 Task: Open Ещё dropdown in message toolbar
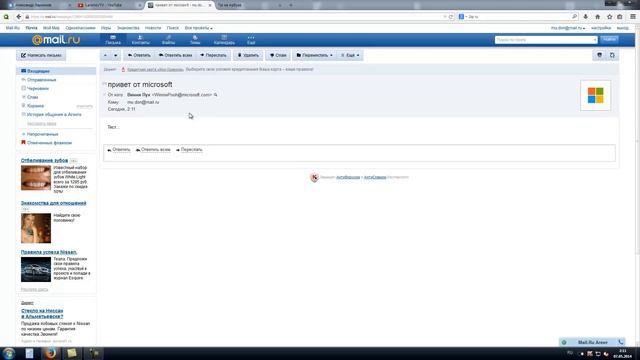pos(350,55)
